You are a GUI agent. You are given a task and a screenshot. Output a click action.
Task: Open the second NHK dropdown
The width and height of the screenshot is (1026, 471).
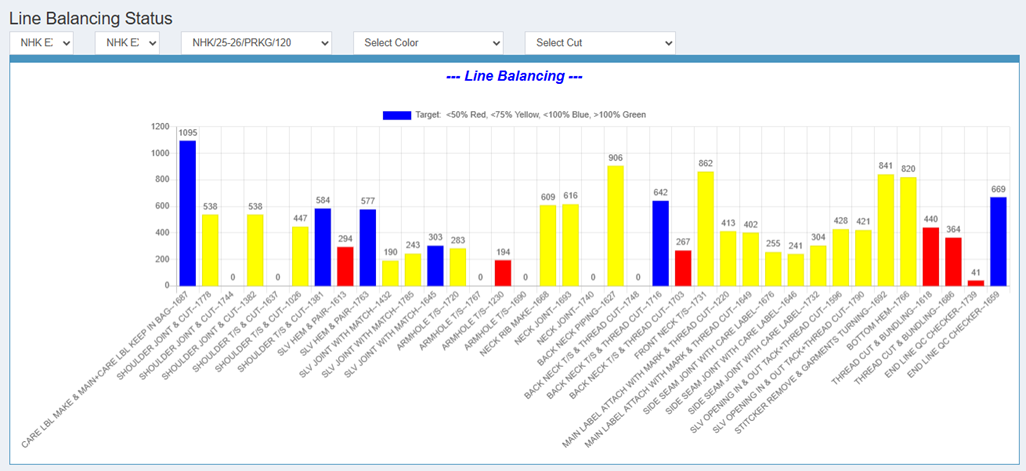(127, 43)
